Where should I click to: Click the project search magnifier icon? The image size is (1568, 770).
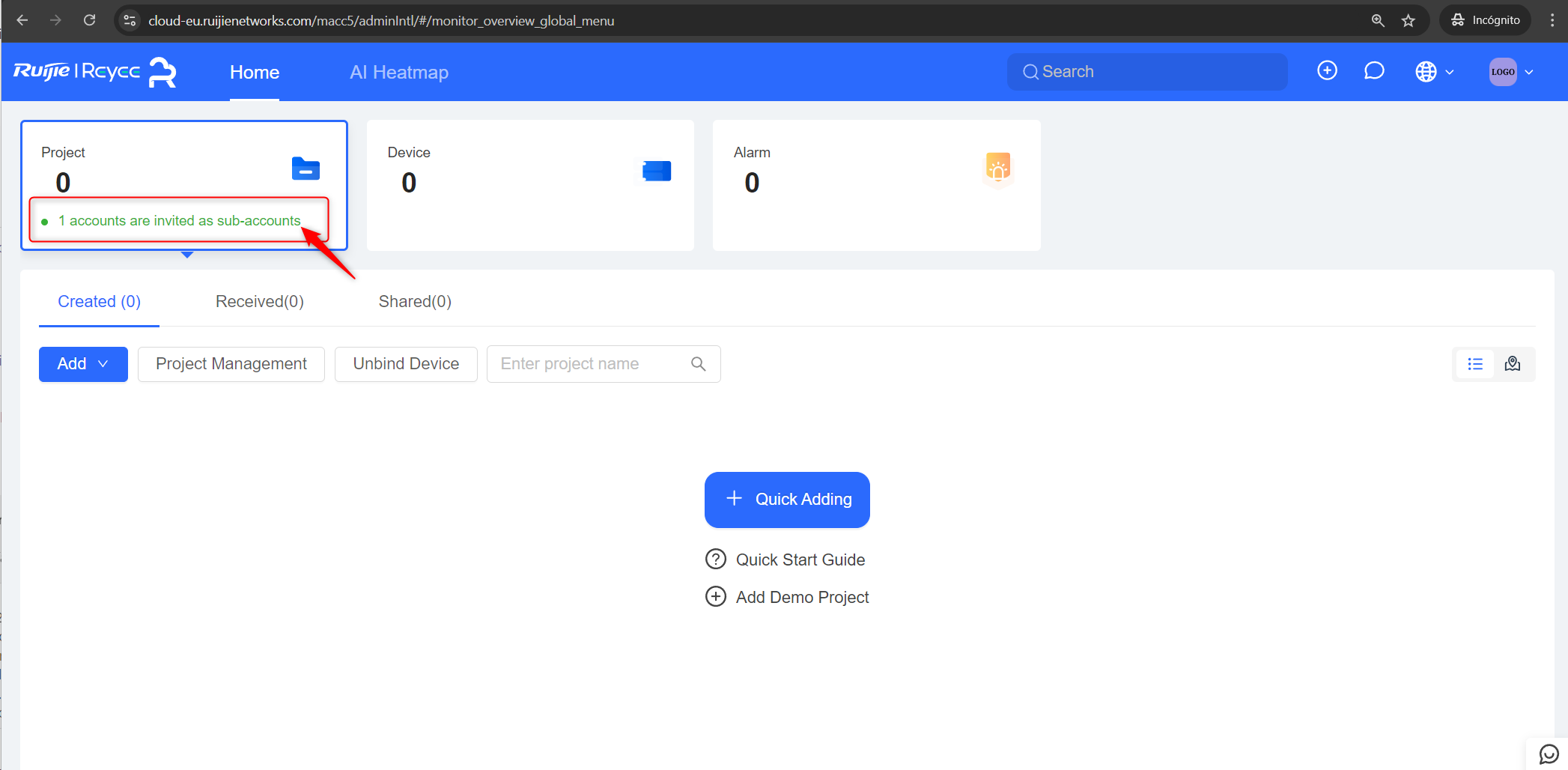coord(698,364)
